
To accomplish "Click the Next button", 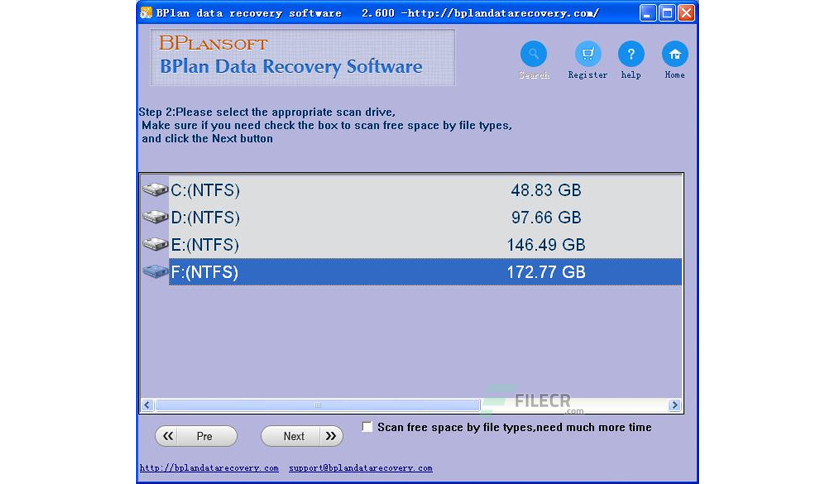I will tap(302, 436).
